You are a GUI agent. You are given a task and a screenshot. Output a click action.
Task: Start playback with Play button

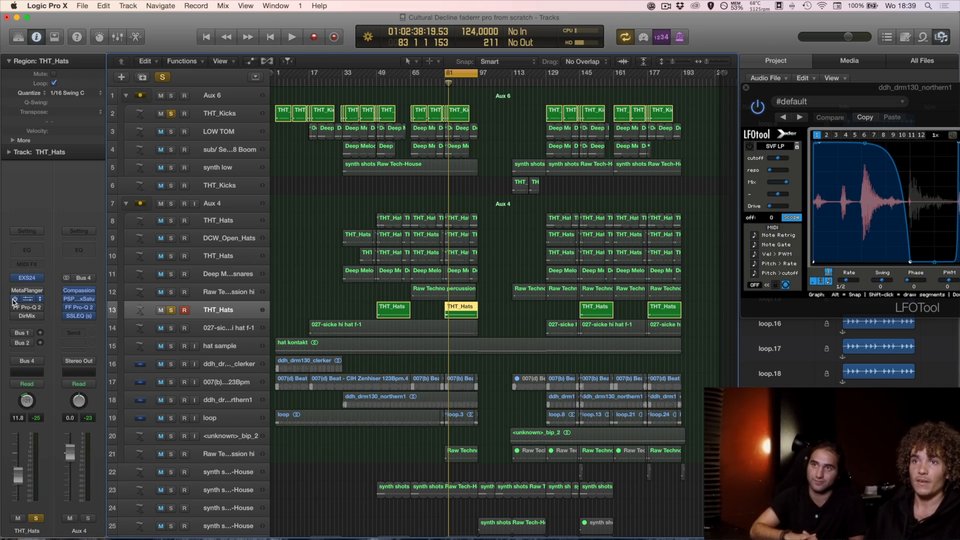292,37
